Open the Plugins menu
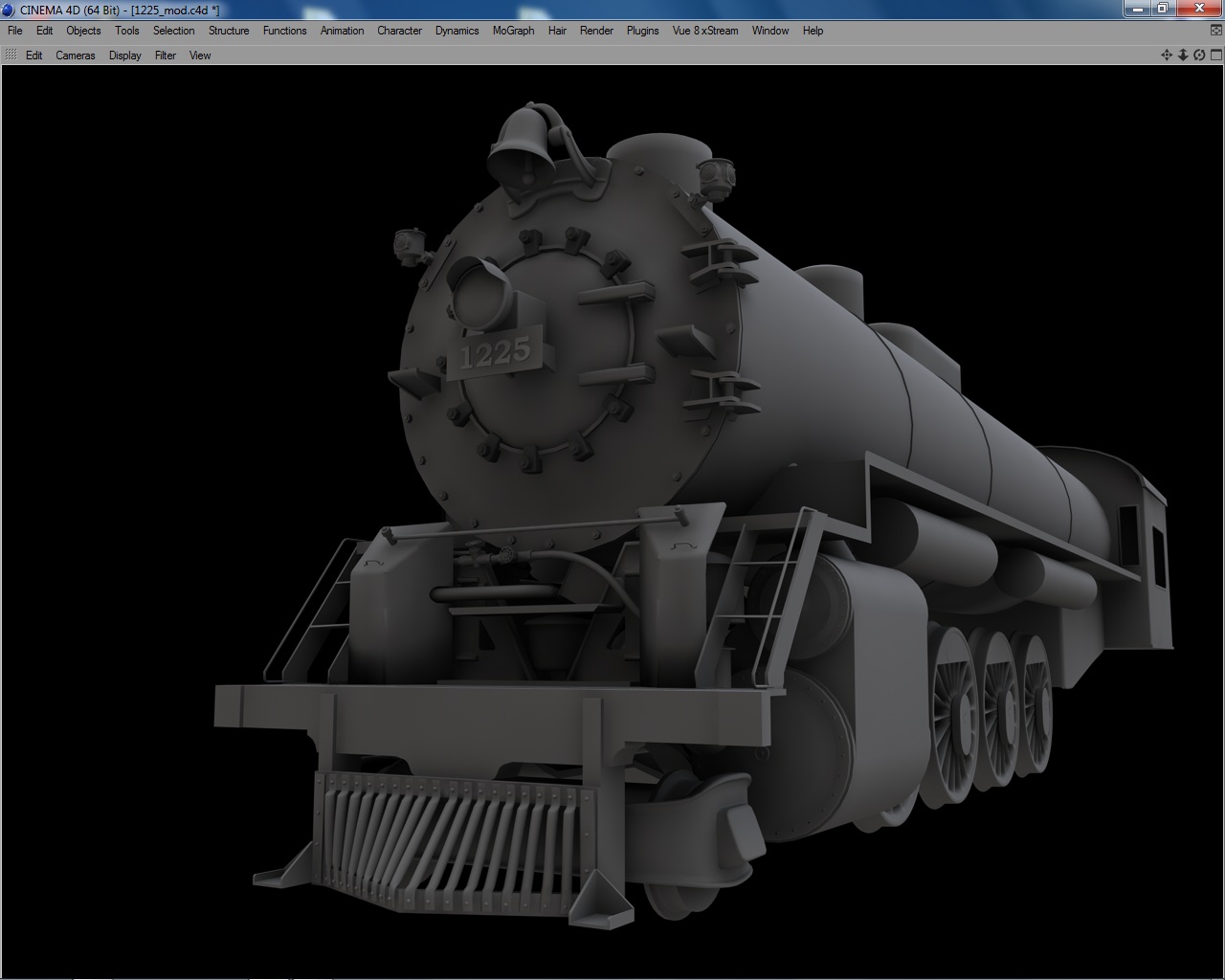The width and height of the screenshot is (1225, 980). pos(643,31)
